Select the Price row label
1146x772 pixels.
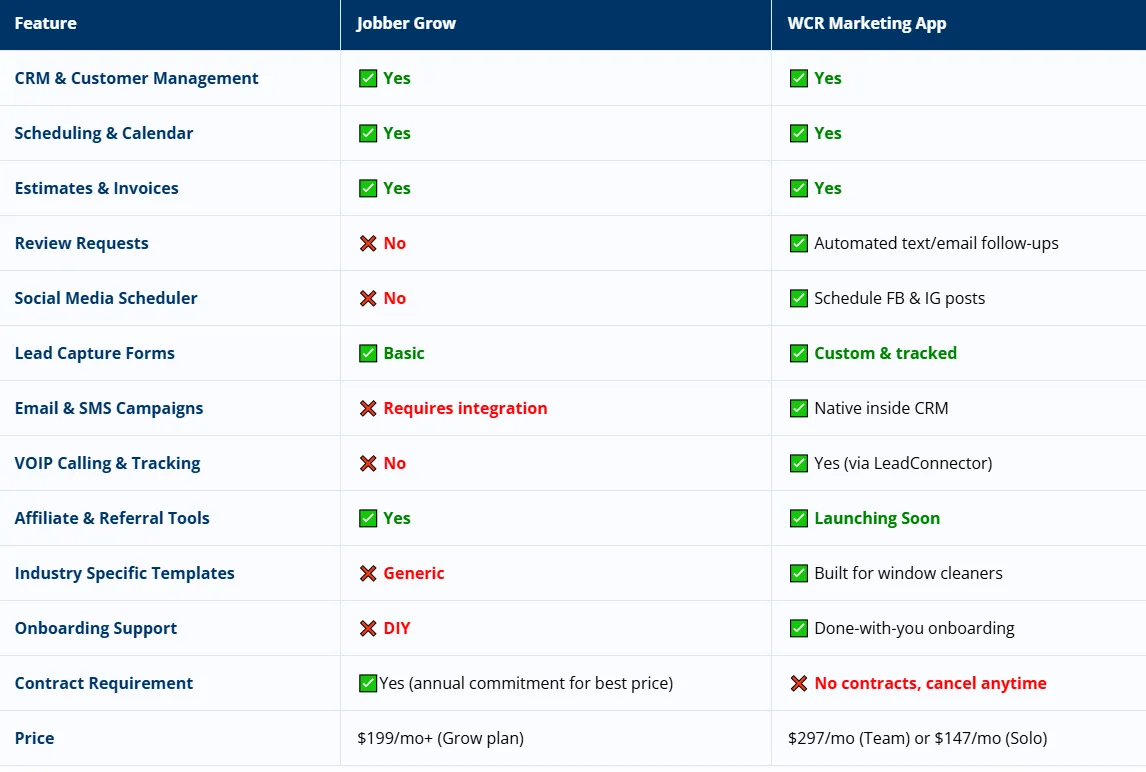[34, 738]
